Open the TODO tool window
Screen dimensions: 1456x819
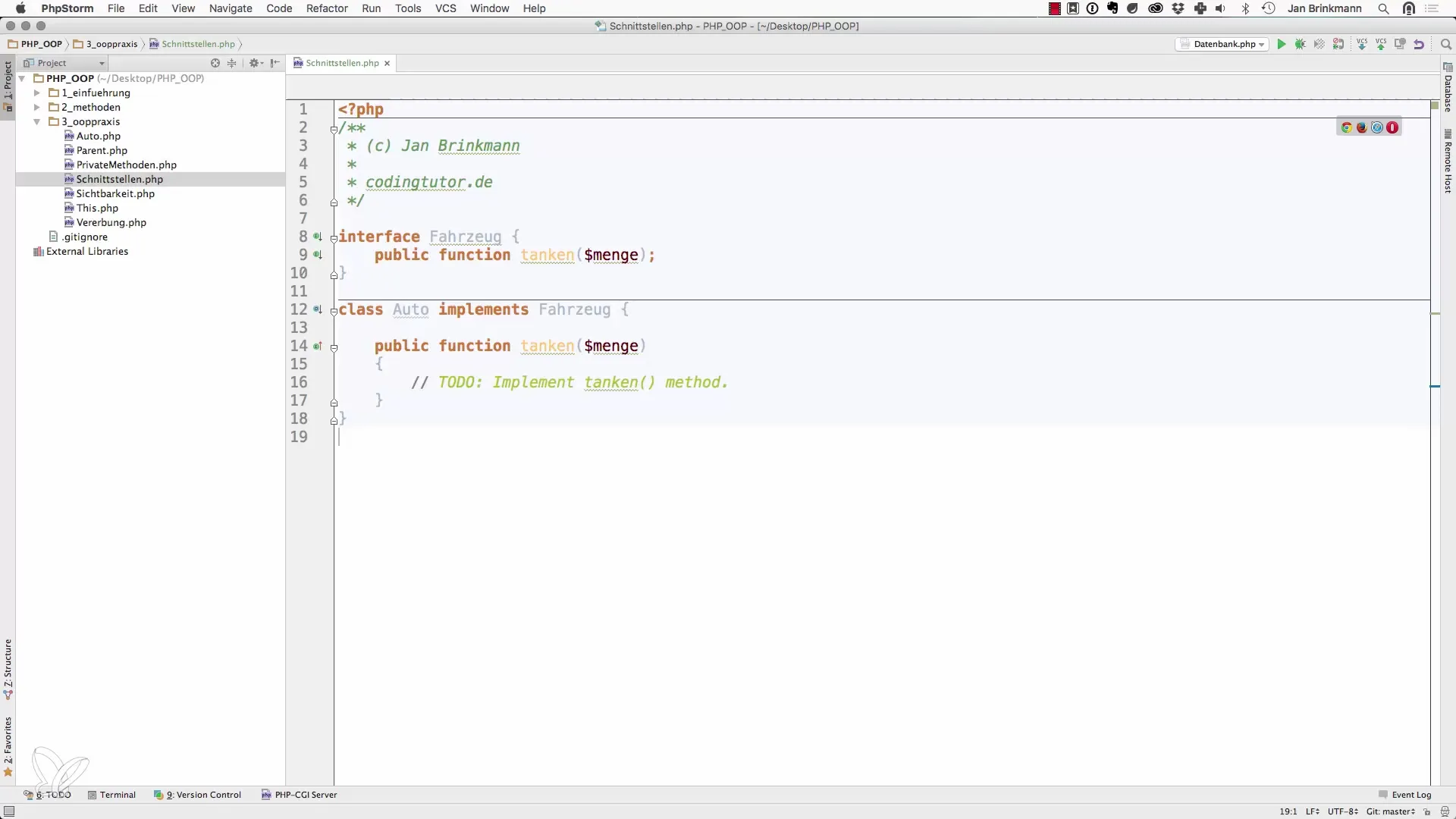coord(47,795)
